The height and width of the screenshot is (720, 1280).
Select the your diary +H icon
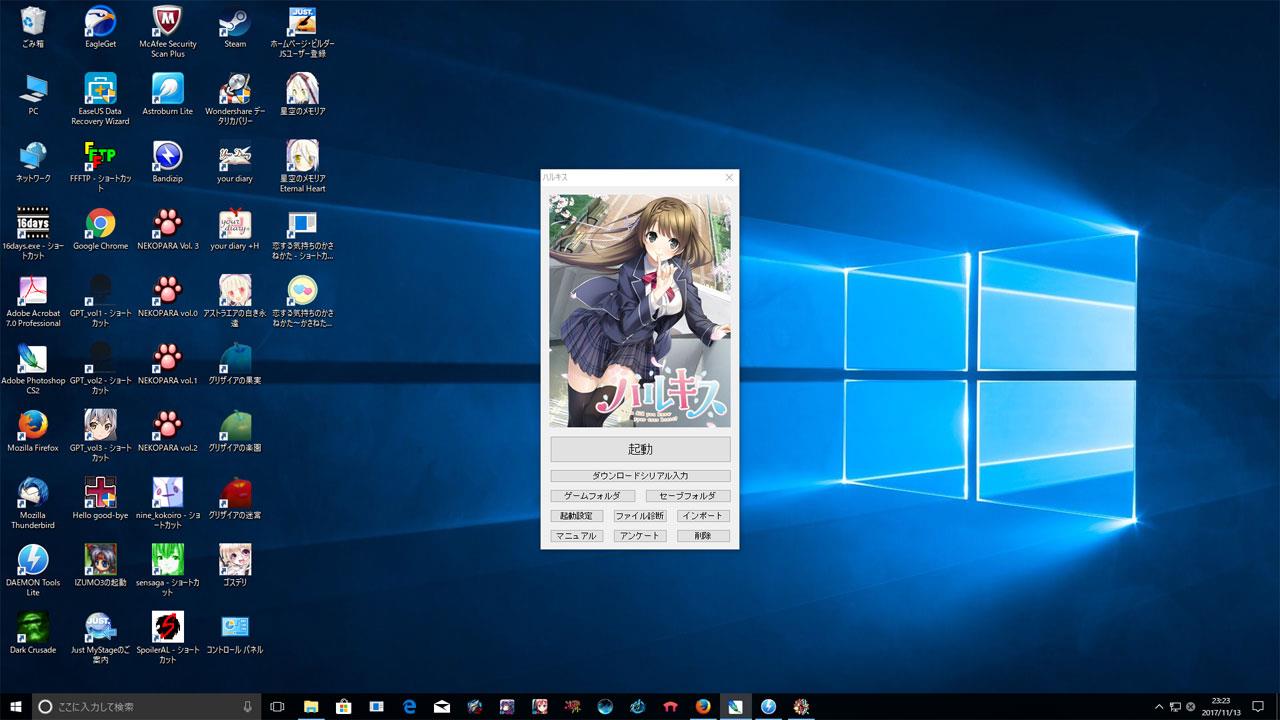(235, 228)
